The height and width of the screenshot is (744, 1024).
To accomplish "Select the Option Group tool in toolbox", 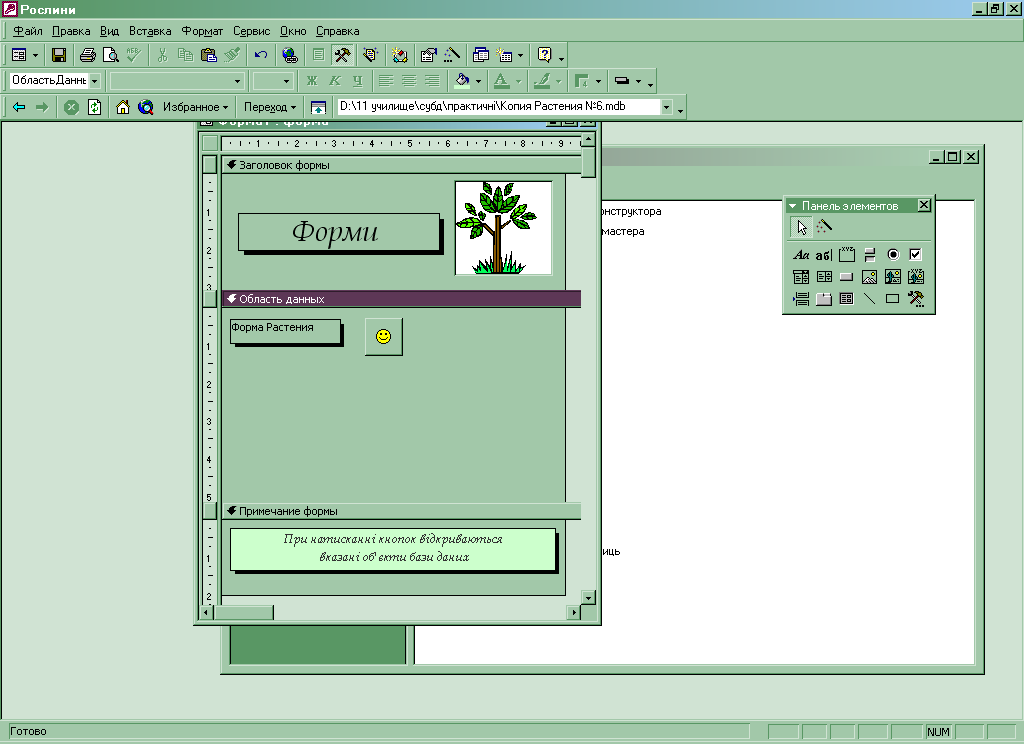I will point(847,255).
